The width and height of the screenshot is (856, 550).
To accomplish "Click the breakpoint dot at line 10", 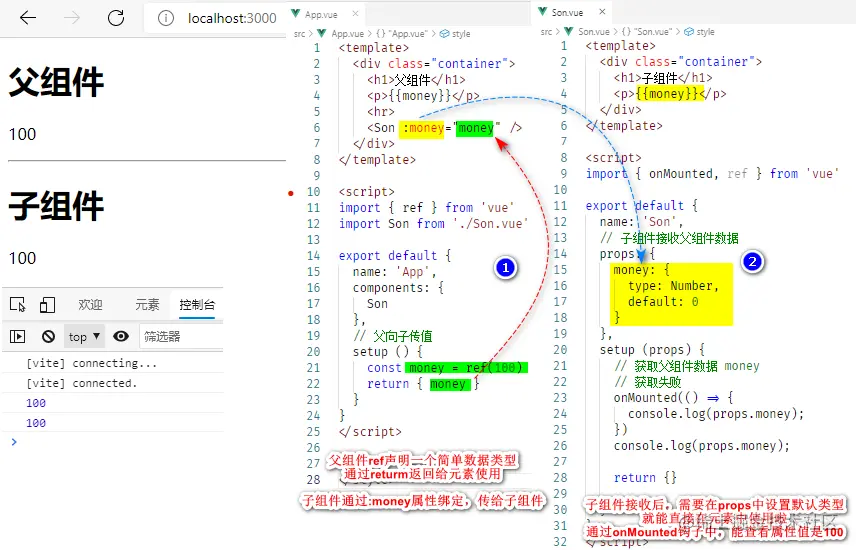I will (x=291, y=192).
